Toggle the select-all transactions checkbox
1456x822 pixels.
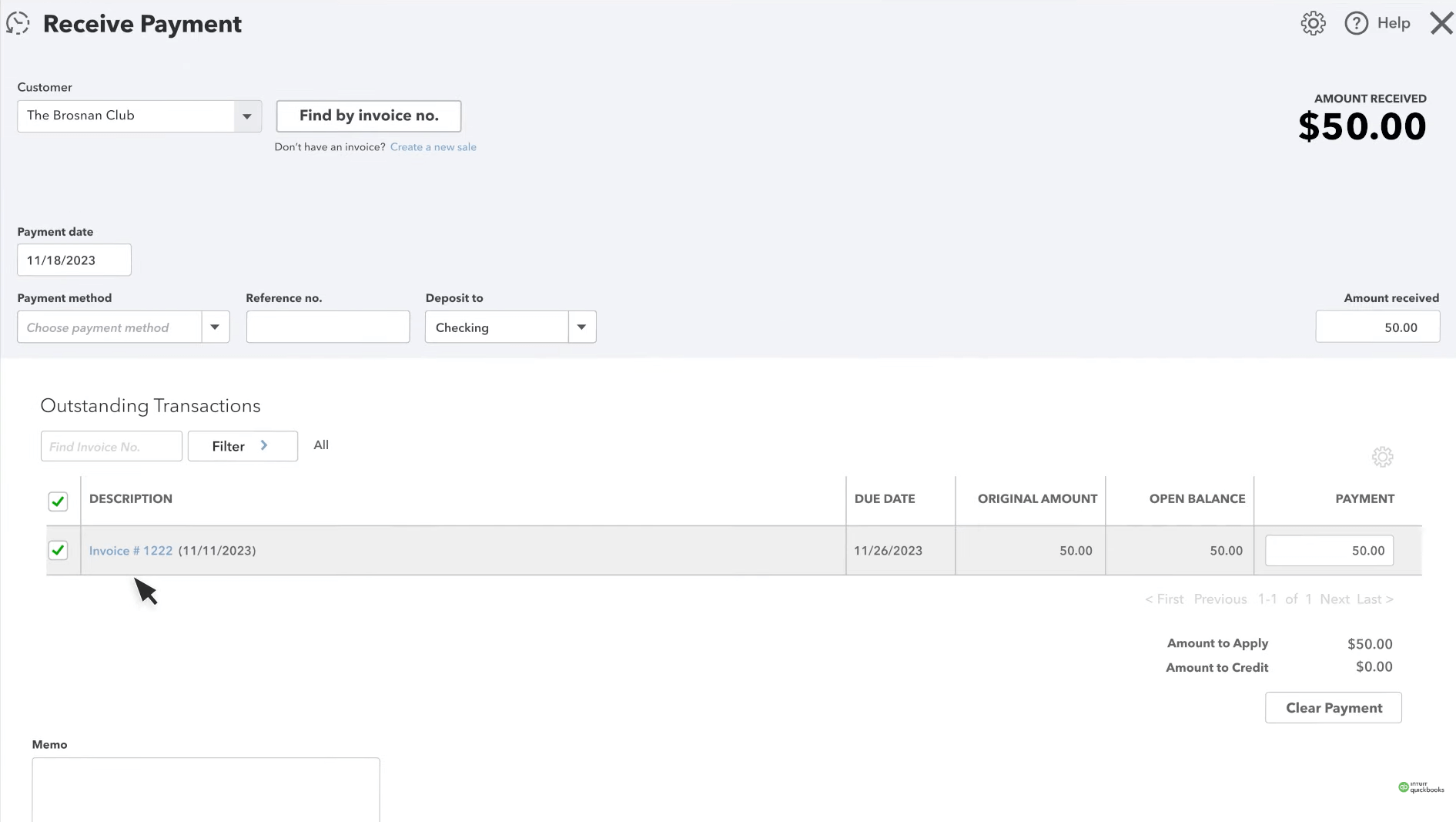58,502
